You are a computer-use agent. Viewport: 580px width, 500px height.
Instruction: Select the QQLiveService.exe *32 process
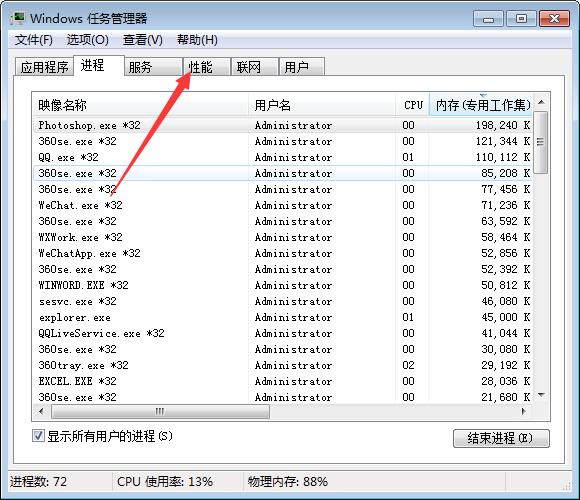(x=283, y=333)
